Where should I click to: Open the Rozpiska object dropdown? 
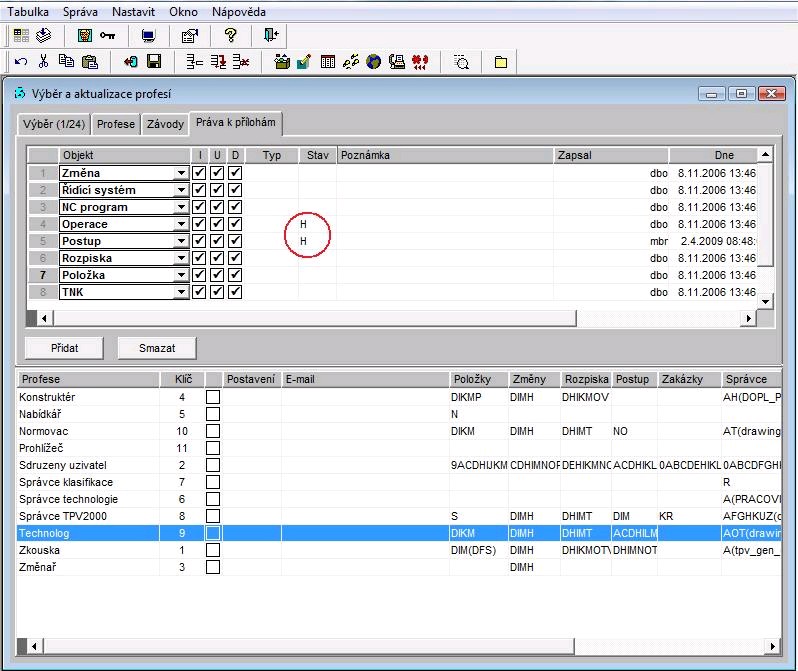(x=181, y=258)
